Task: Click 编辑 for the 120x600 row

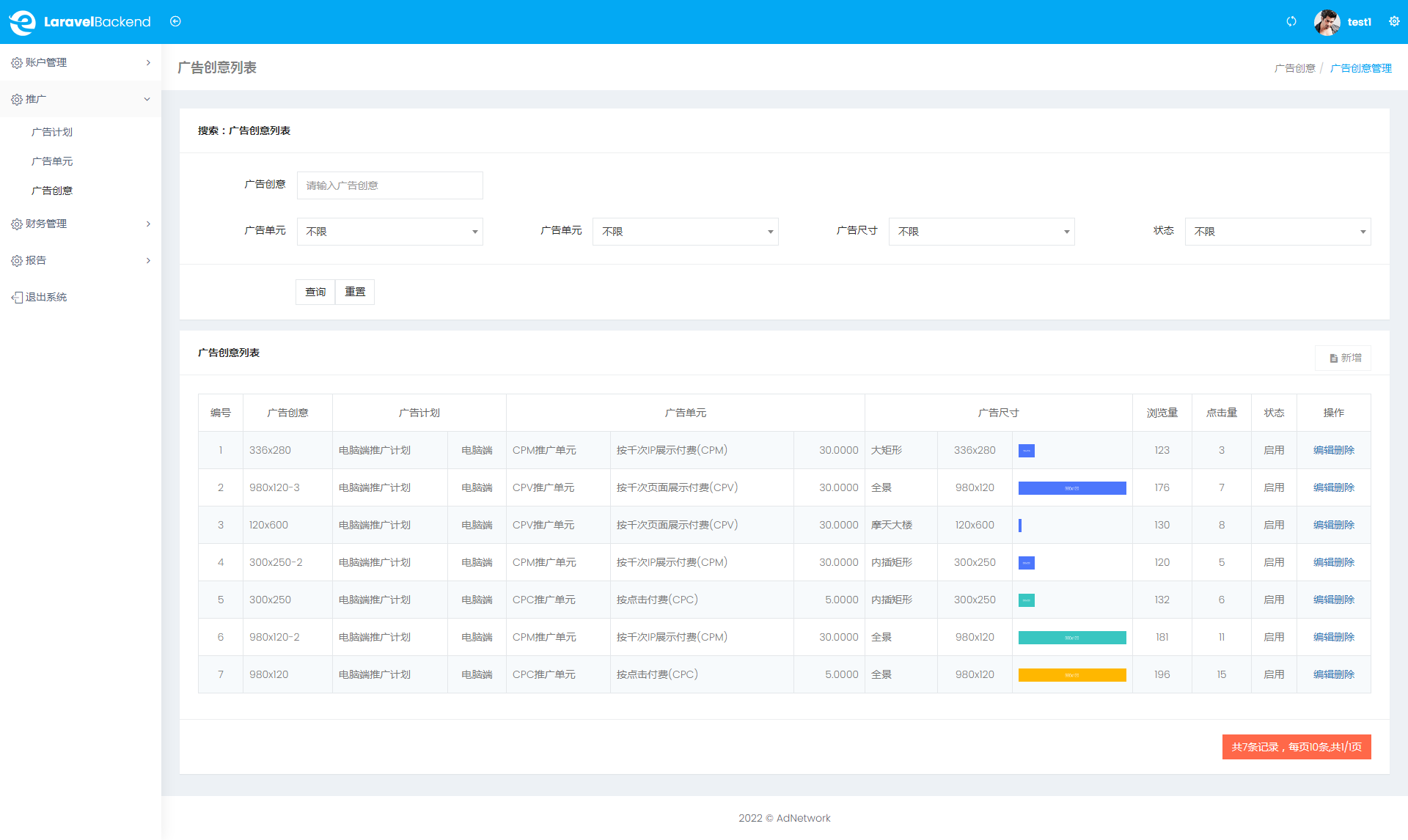Action: pos(1323,525)
